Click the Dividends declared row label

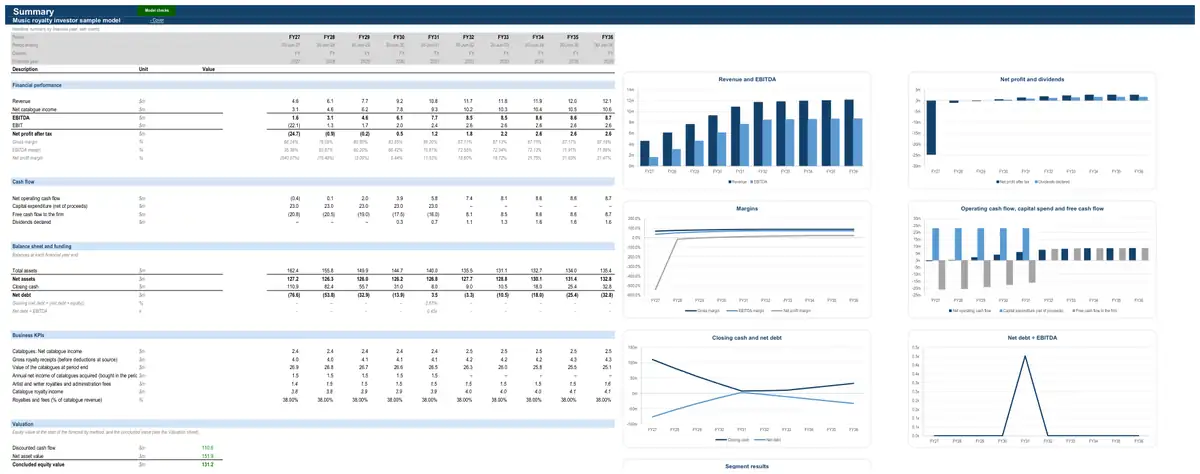point(32,222)
